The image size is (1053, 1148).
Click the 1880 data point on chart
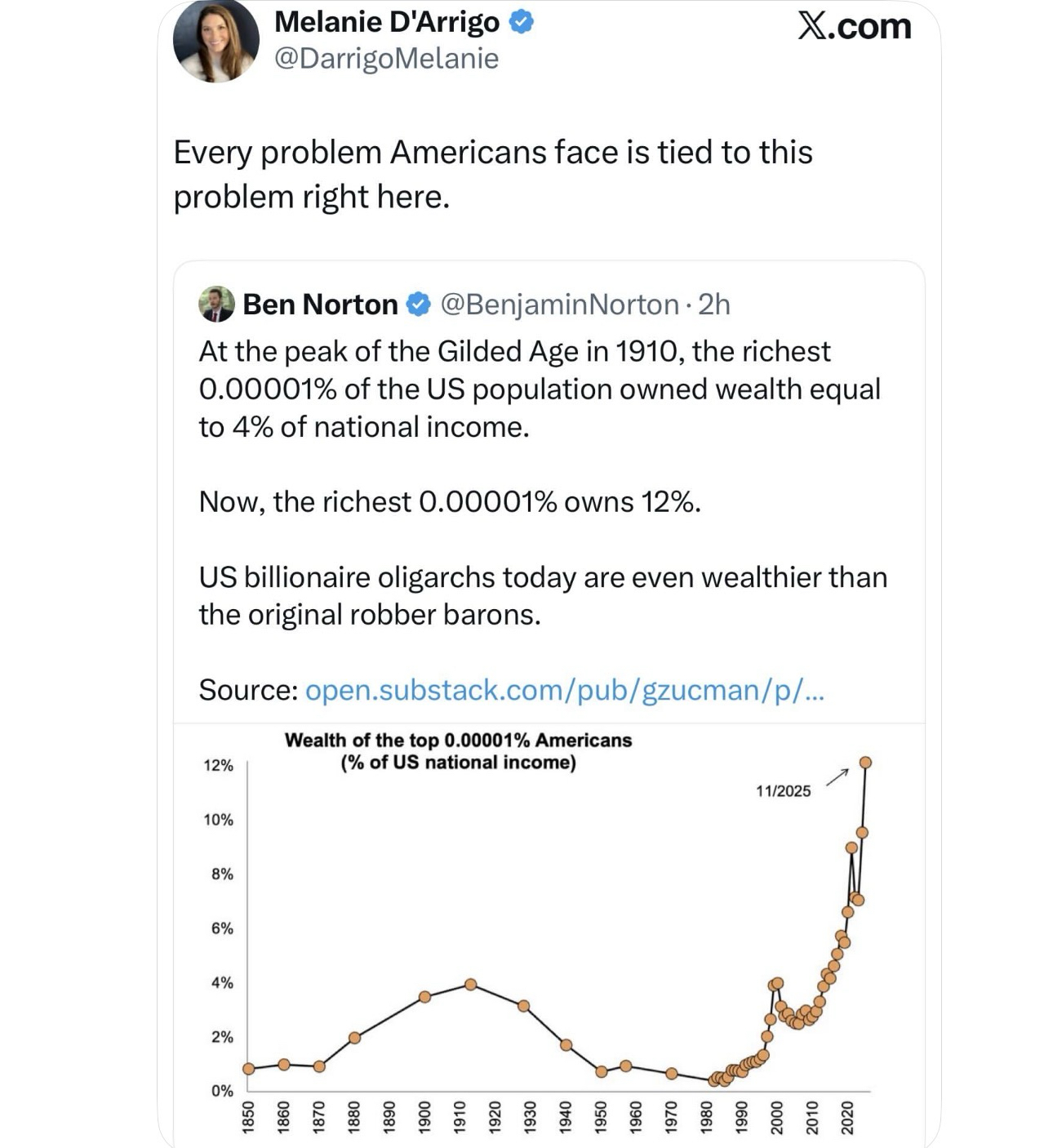tap(354, 1038)
